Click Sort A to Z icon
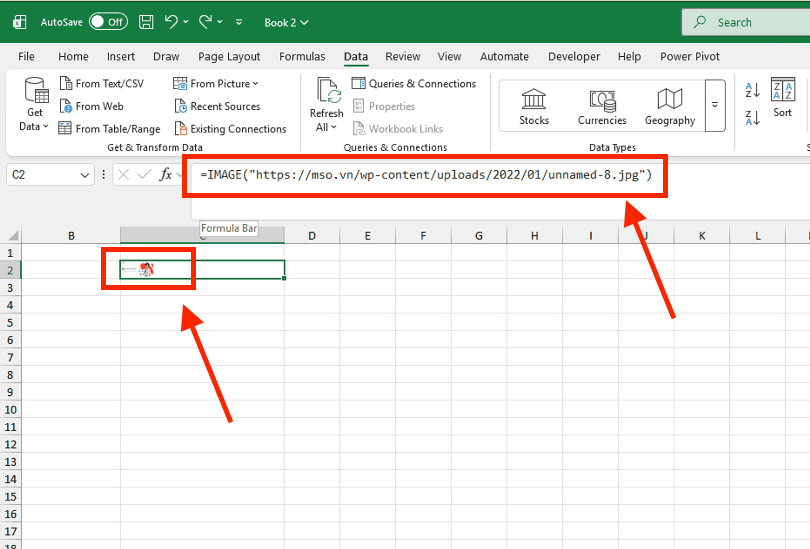 pos(752,90)
